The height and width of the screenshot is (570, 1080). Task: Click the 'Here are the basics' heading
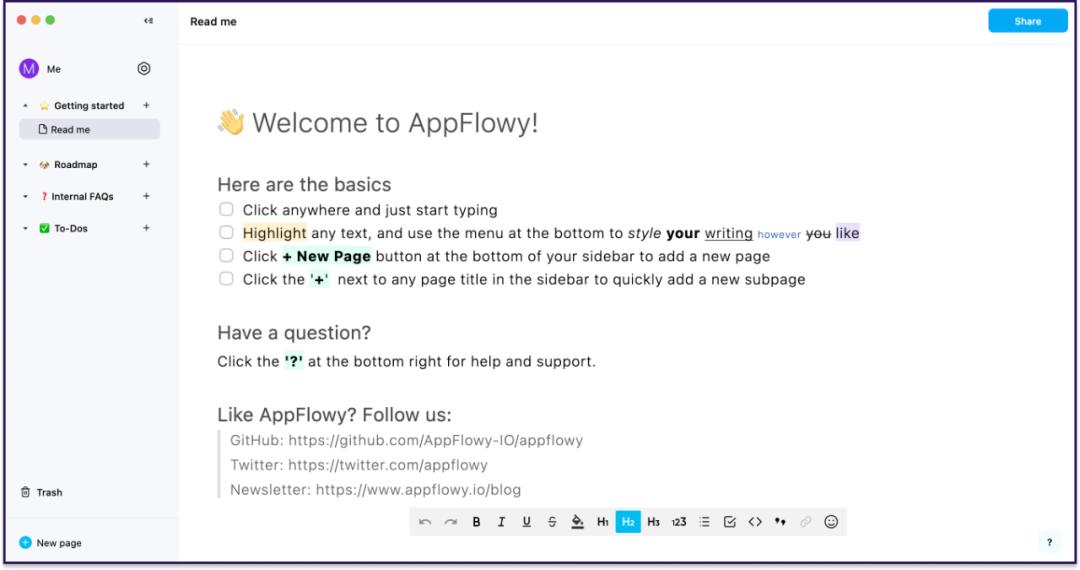point(304,184)
